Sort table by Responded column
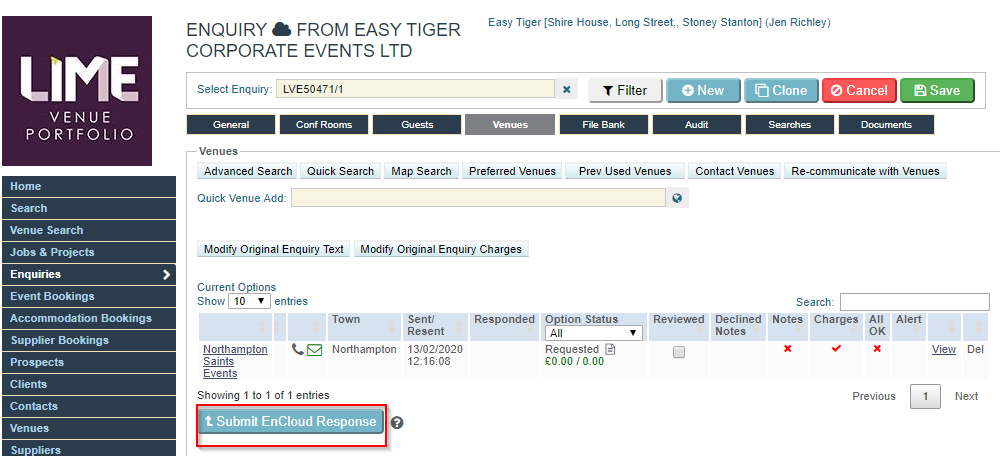 point(504,327)
